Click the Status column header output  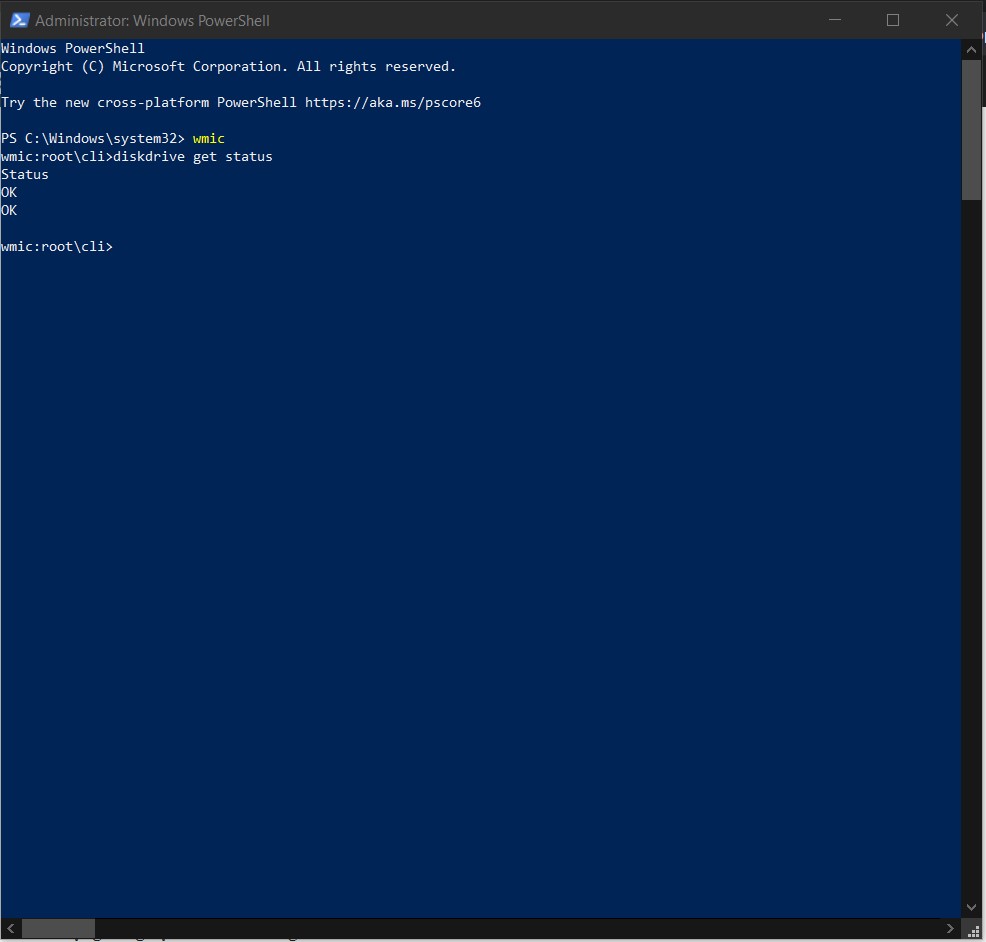(25, 174)
